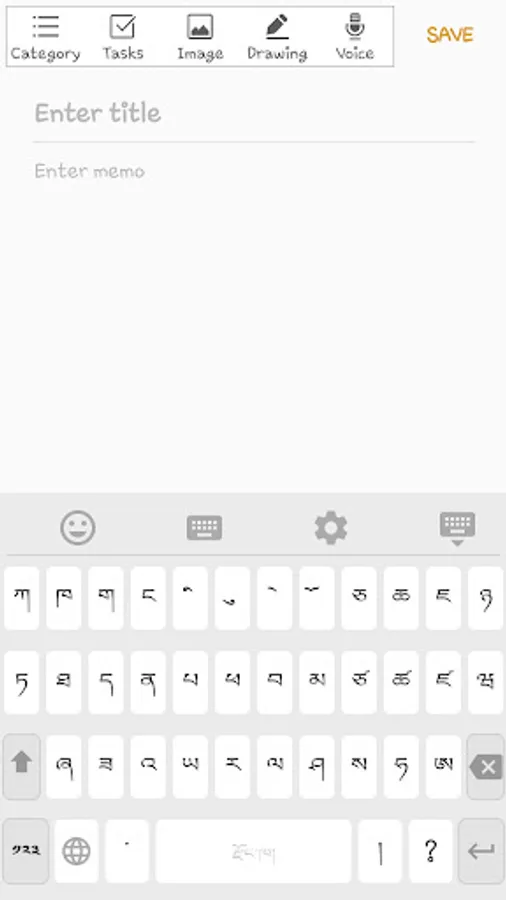Hide the keyboard with collapse icon

click(x=457, y=529)
